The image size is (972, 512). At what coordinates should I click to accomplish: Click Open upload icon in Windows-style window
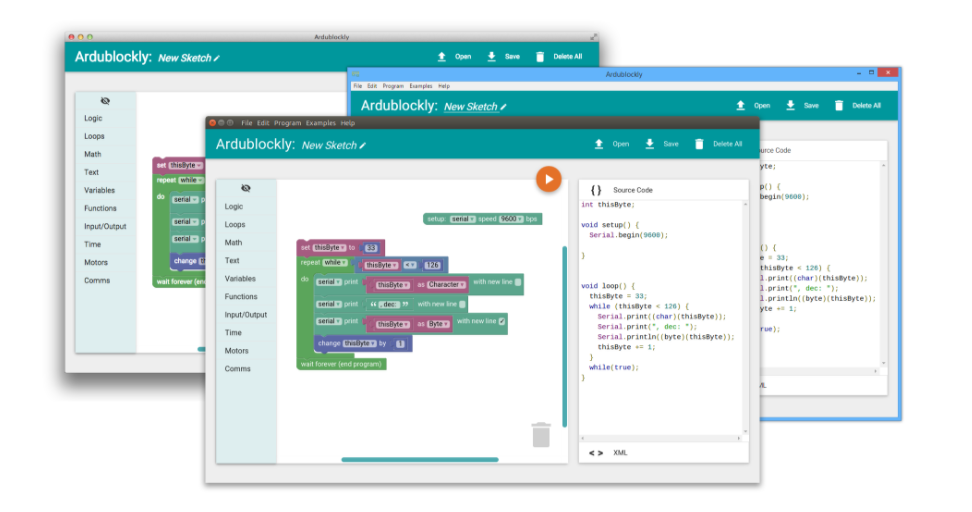click(740, 105)
